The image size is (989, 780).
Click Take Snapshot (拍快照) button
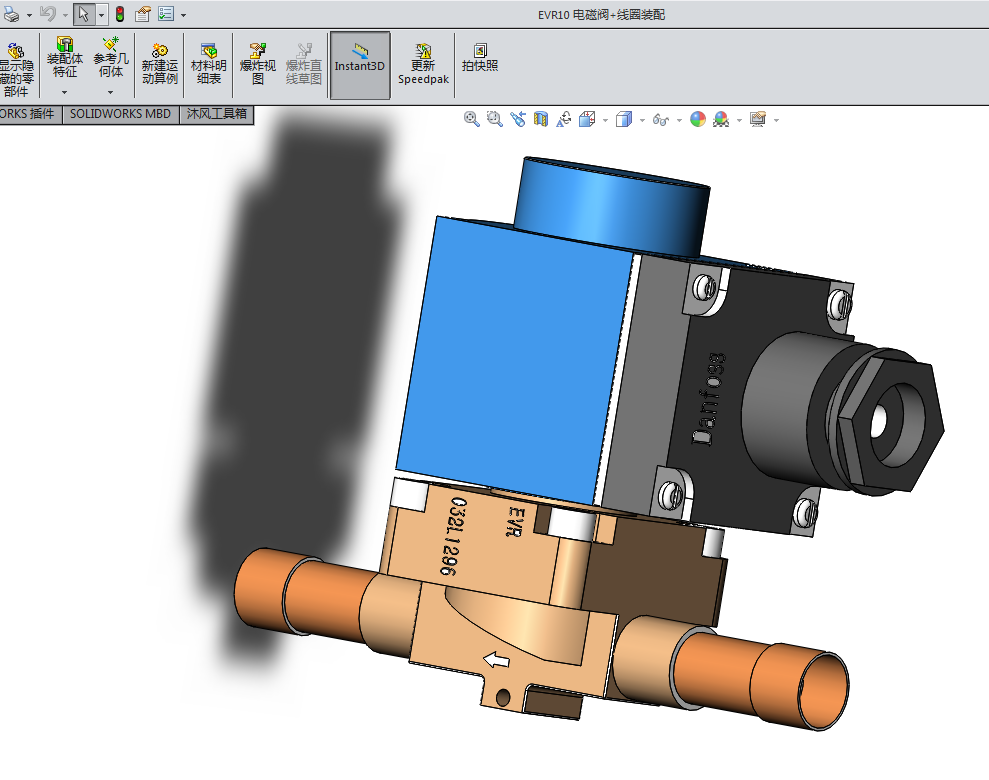coord(480,57)
